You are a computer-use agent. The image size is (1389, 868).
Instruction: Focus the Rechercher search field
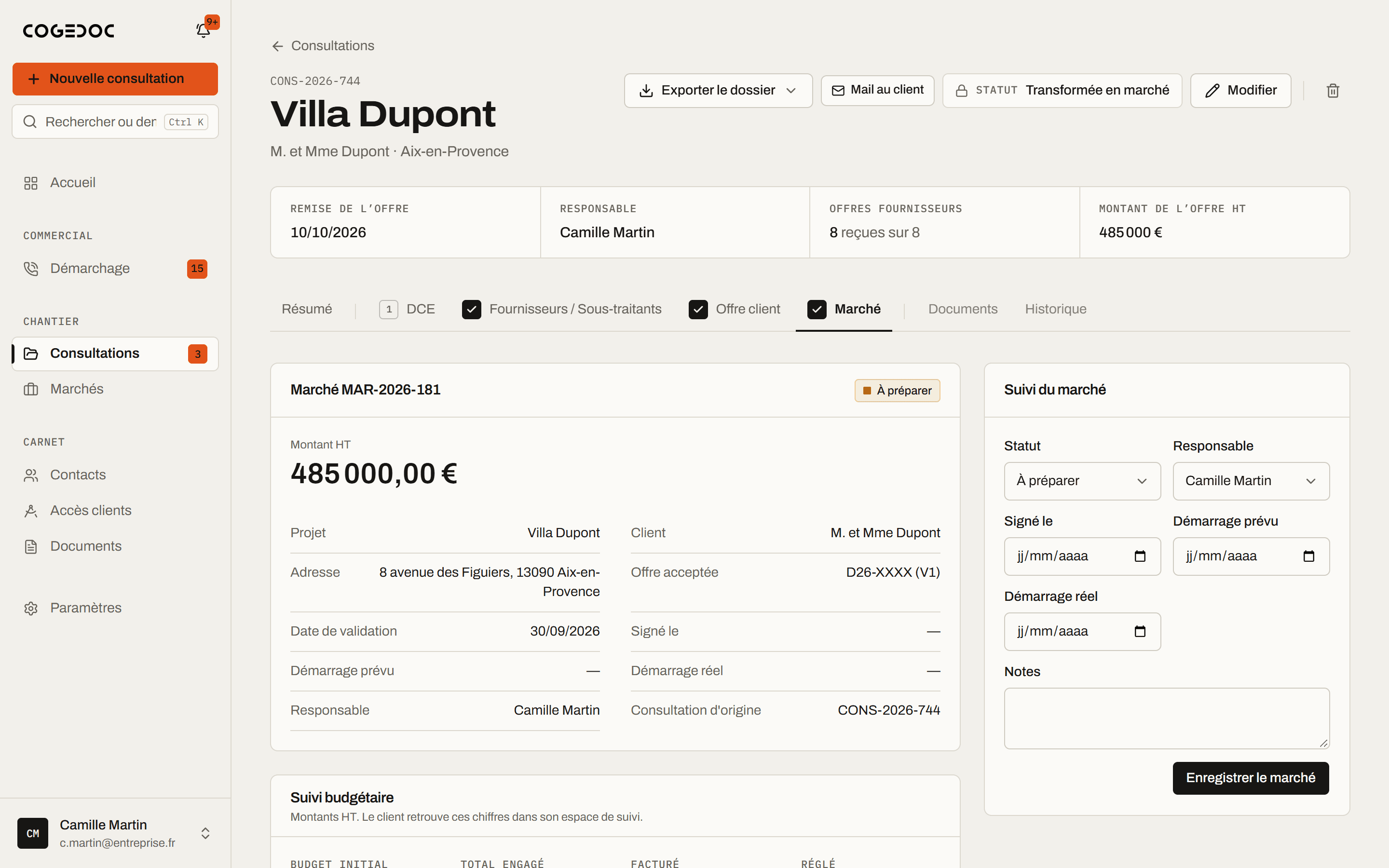tap(115, 122)
